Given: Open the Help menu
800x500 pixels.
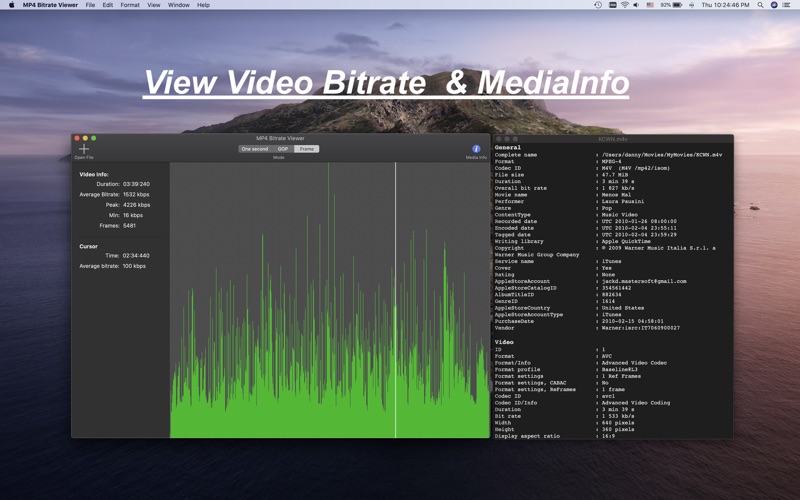Looking at the screenshot, I should (x=203, y=5).
